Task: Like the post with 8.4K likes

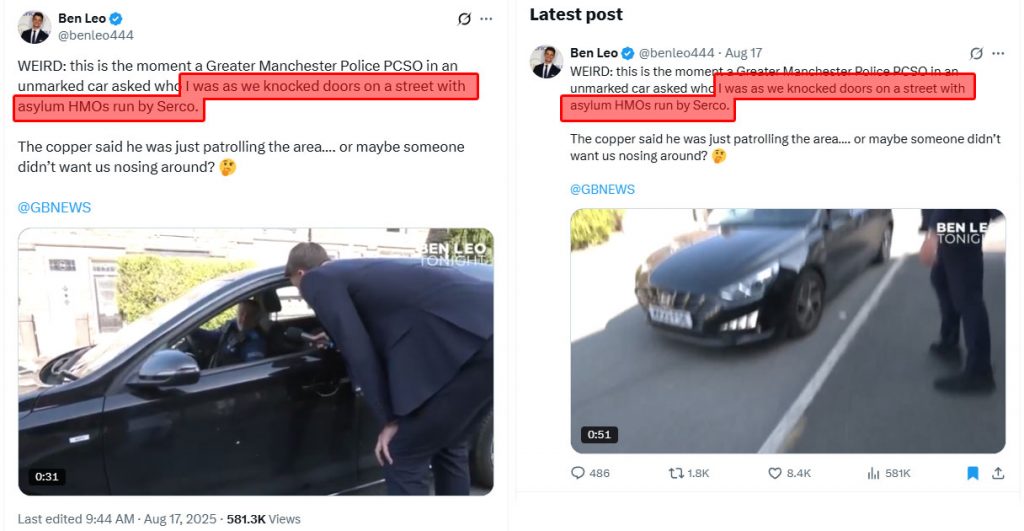Action: coord(775,473)
